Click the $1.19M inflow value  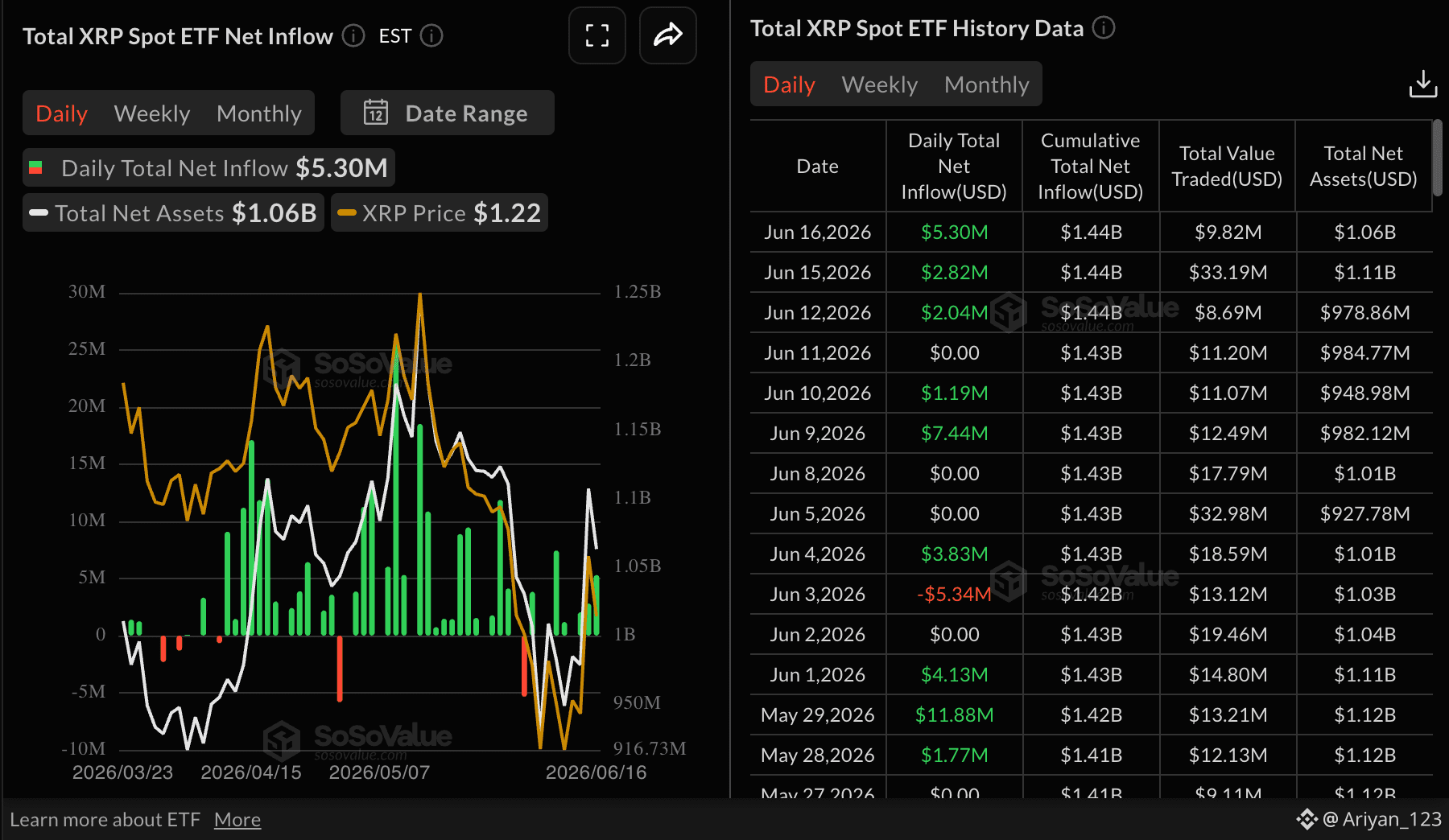tap(955, 393)
